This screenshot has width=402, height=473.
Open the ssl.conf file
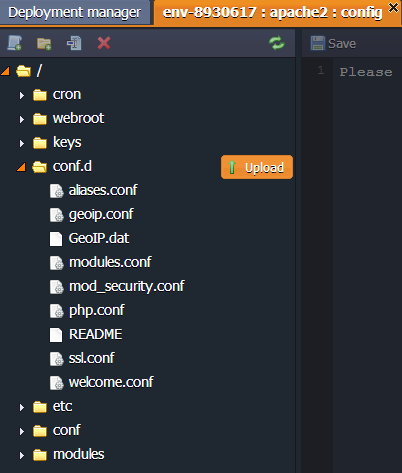pyautogui.click(x=92, y=358)
